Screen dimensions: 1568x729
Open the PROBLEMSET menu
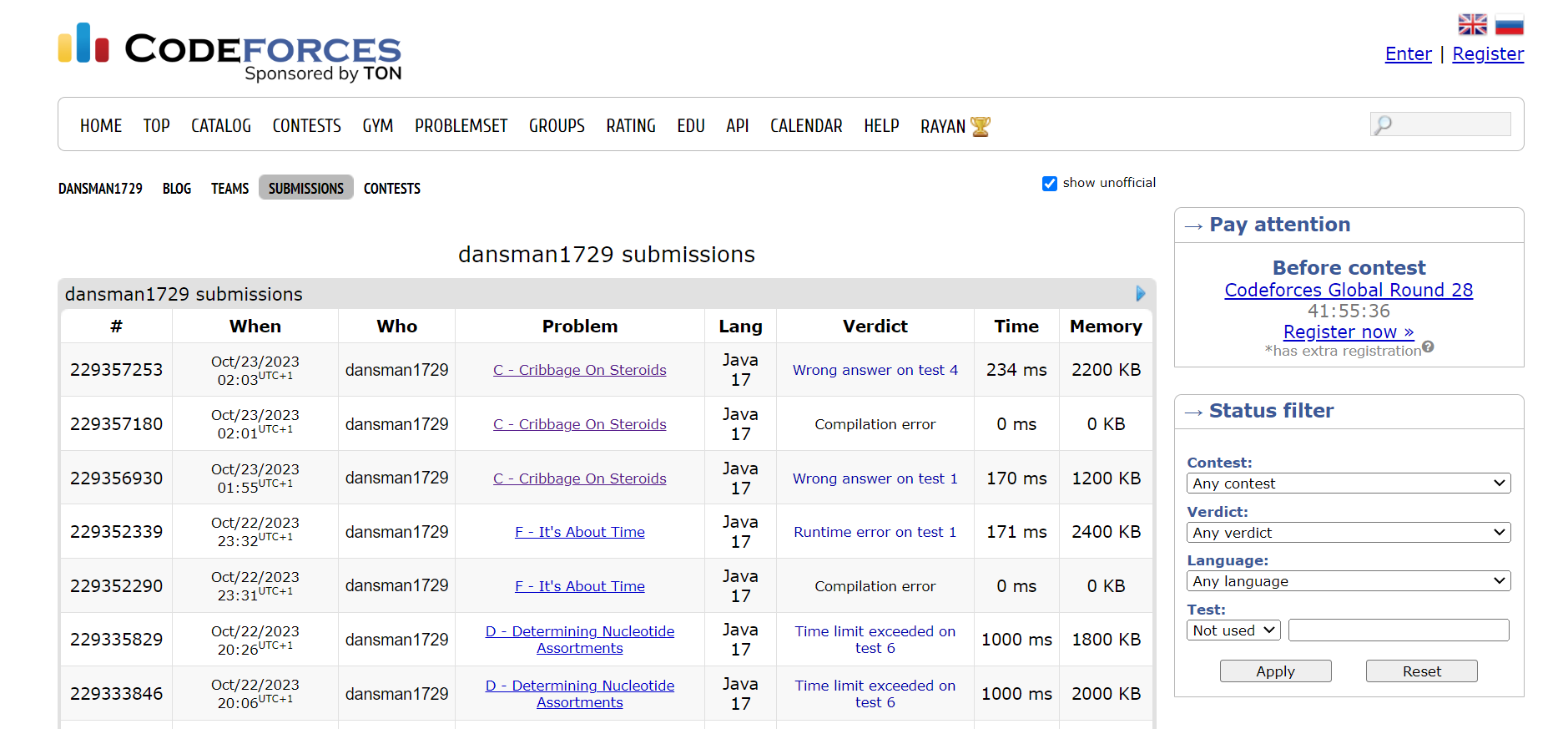[461, 126]
